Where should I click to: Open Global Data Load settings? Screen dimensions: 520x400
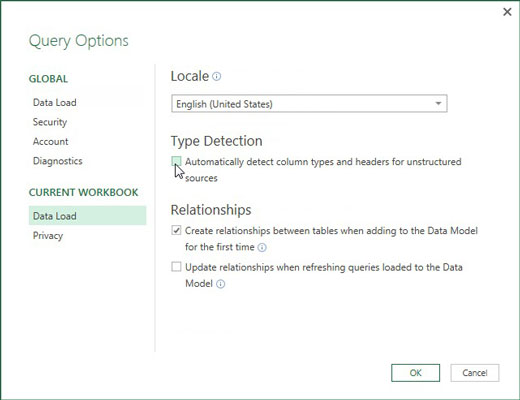[55, 102]
